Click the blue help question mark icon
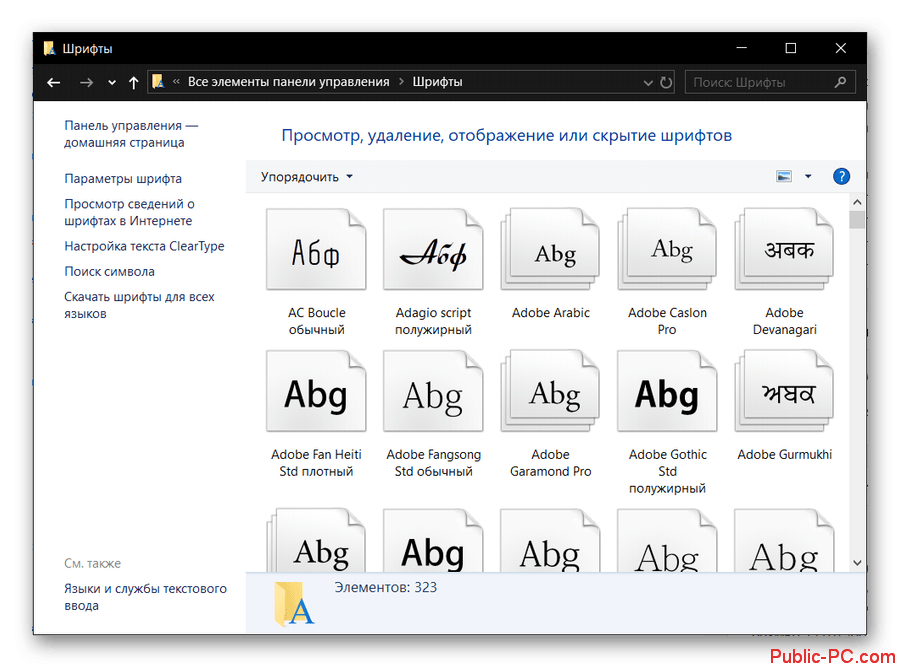Viewport: 900px width, 668px height. click(x=841, y=177)
